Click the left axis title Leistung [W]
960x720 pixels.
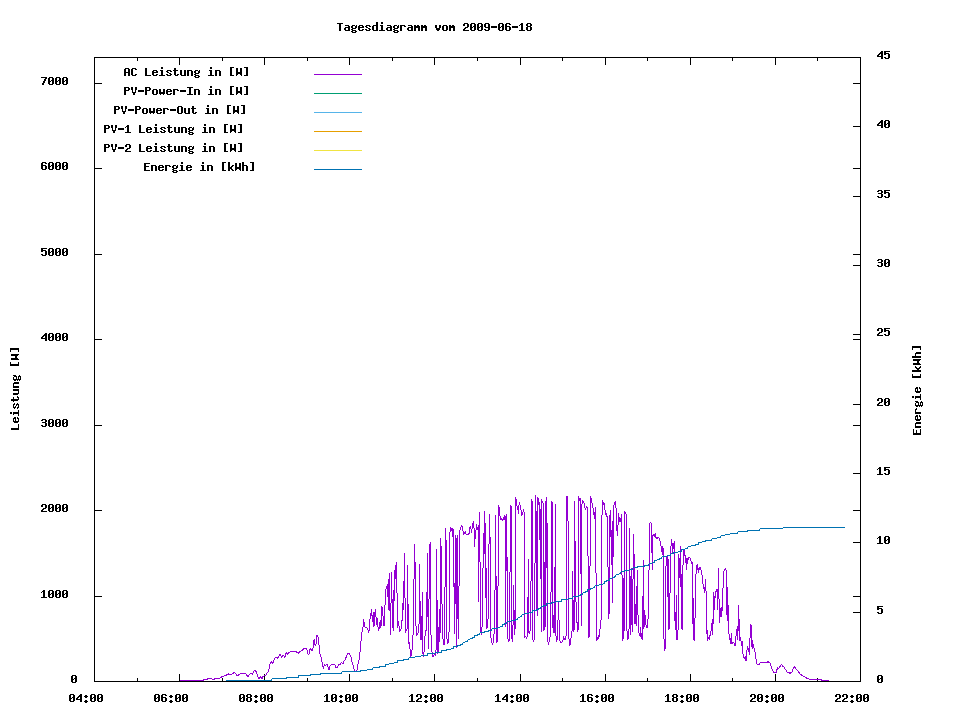15,389
